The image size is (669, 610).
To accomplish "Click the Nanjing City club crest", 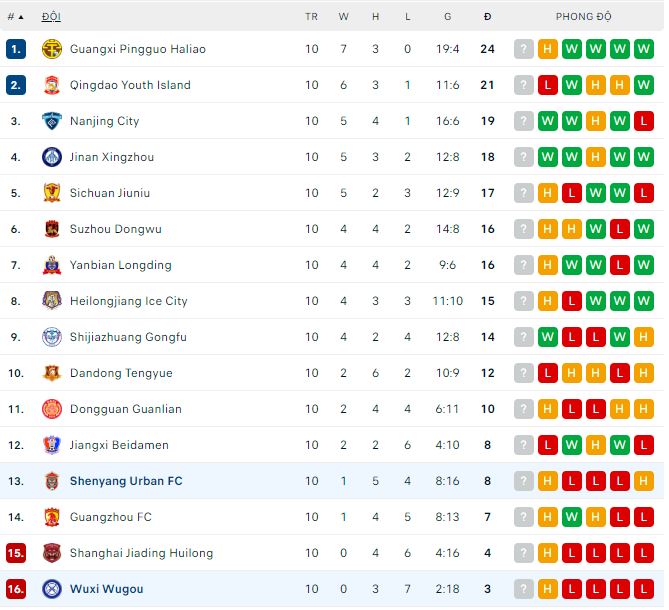I will pos(52,121).
